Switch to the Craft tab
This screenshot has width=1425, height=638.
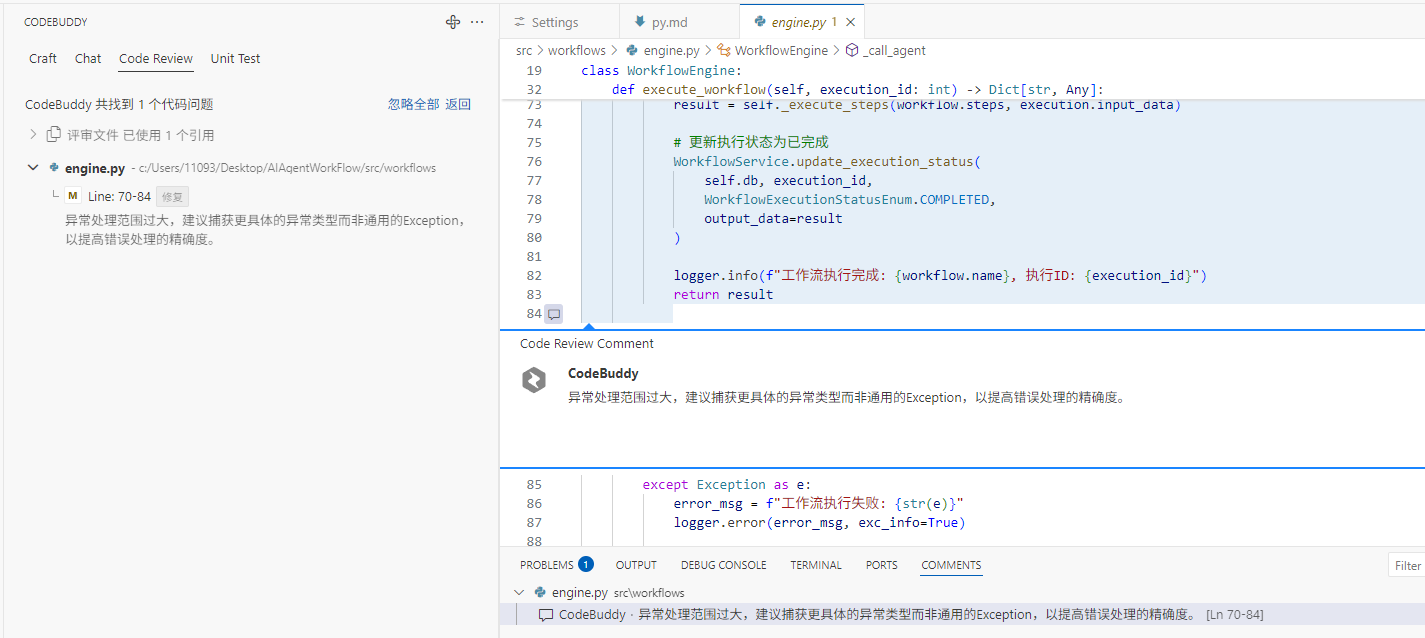point(43,58)
